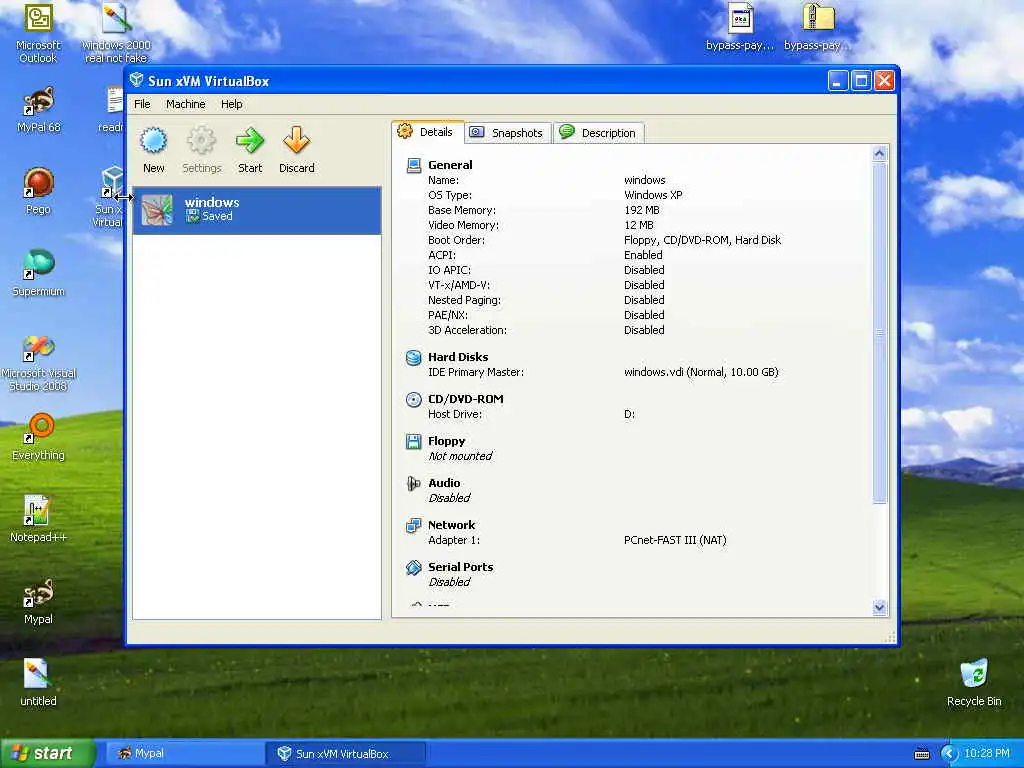Click the details pane scroll-up arrow
Viewport: 1024px width, 768px height.
tap(879, 153)
